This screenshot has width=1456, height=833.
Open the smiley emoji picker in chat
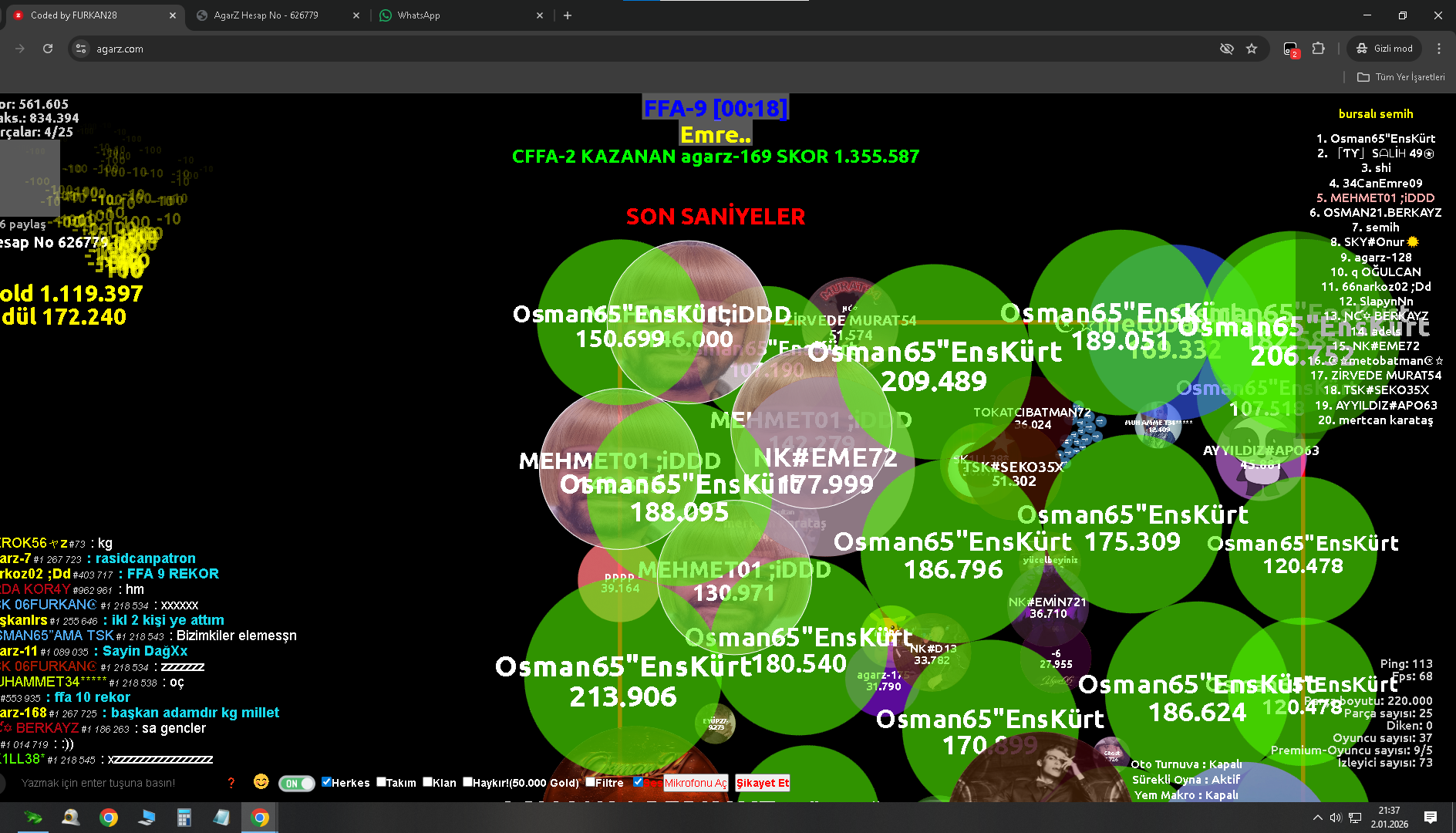tap(261, 782)
